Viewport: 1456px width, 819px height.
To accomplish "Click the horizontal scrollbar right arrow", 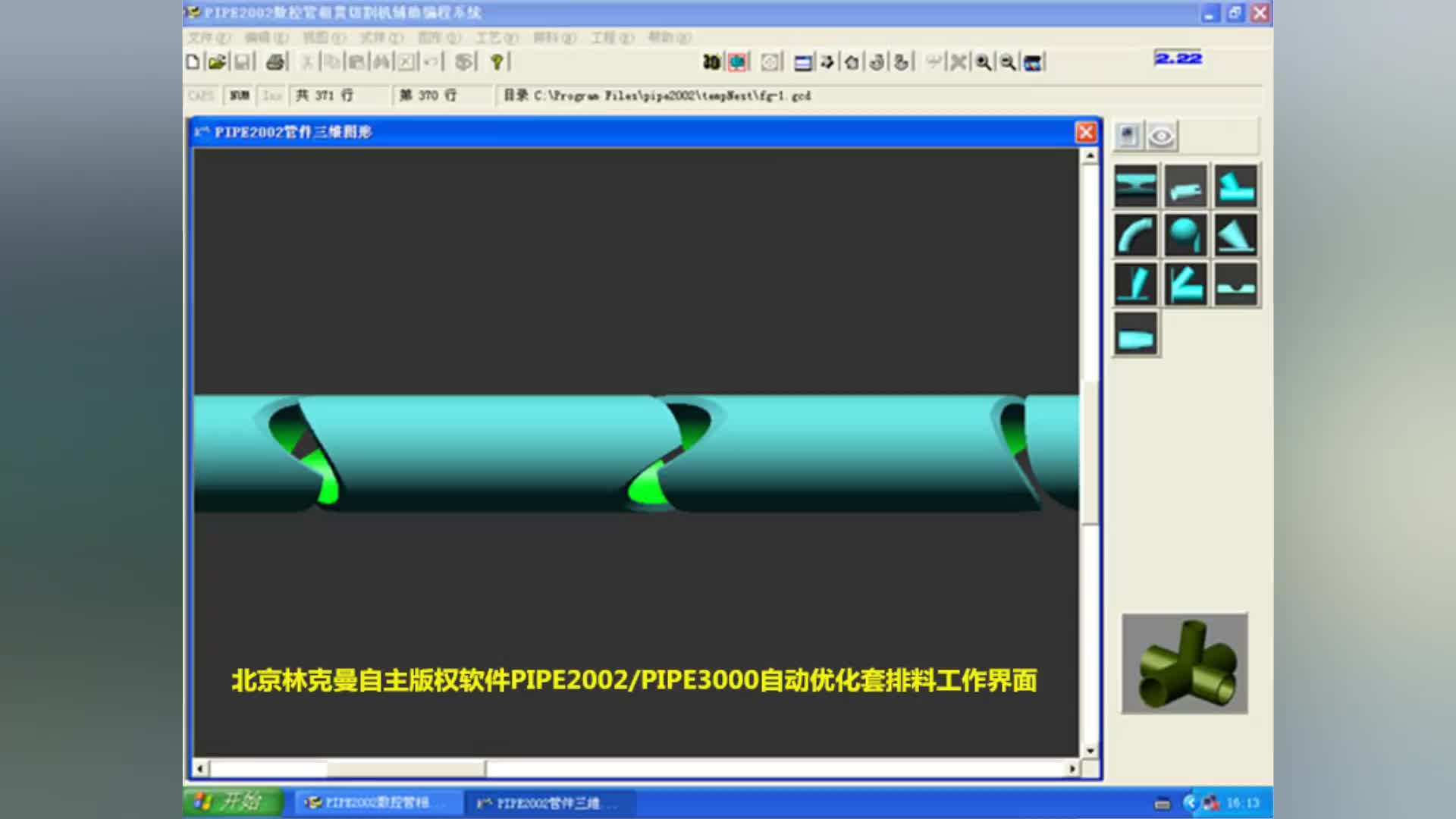I will (x=1072, y=769).
